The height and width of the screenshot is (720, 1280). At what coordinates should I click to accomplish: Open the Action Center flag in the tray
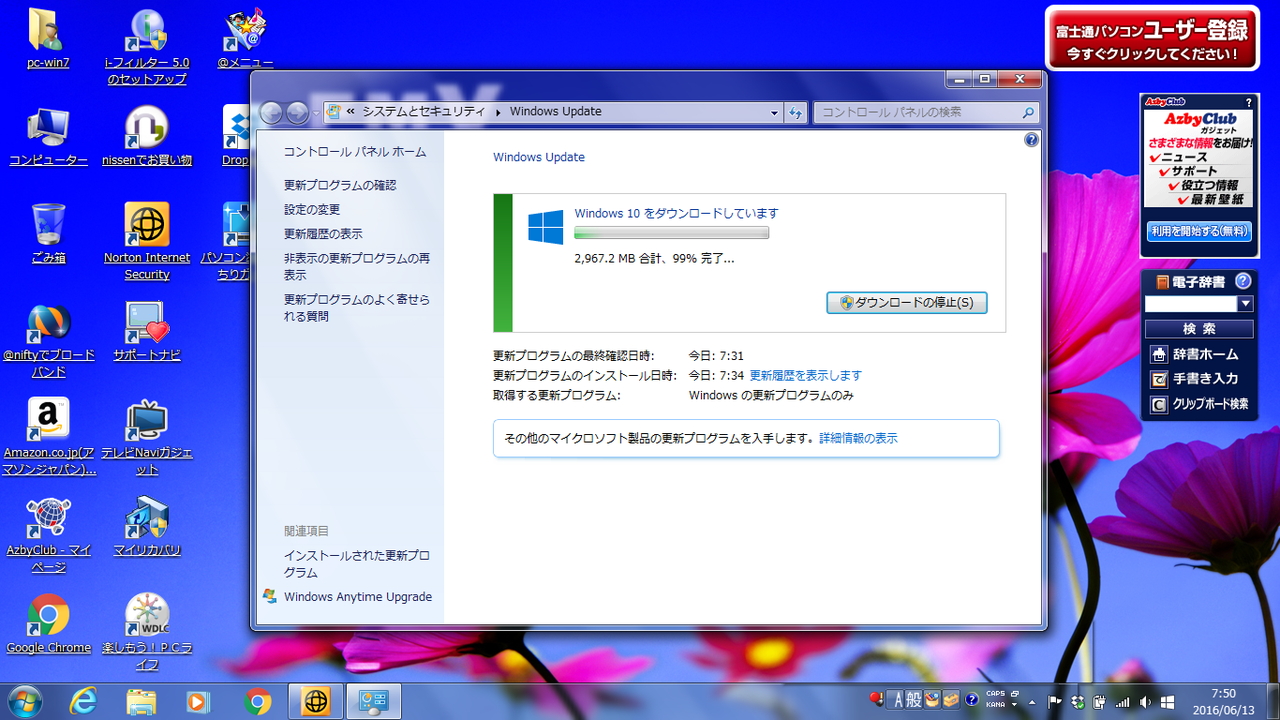point(1054,702)
